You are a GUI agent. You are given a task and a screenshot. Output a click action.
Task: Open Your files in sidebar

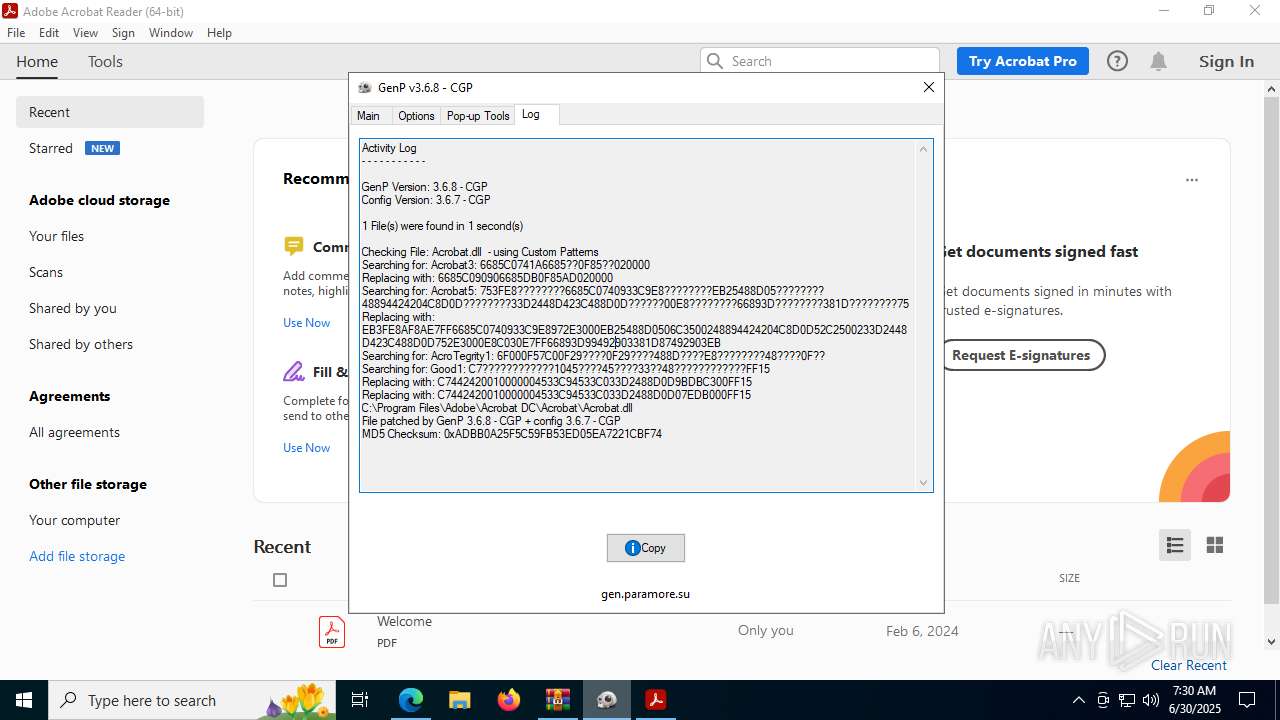tap(56, 236)
